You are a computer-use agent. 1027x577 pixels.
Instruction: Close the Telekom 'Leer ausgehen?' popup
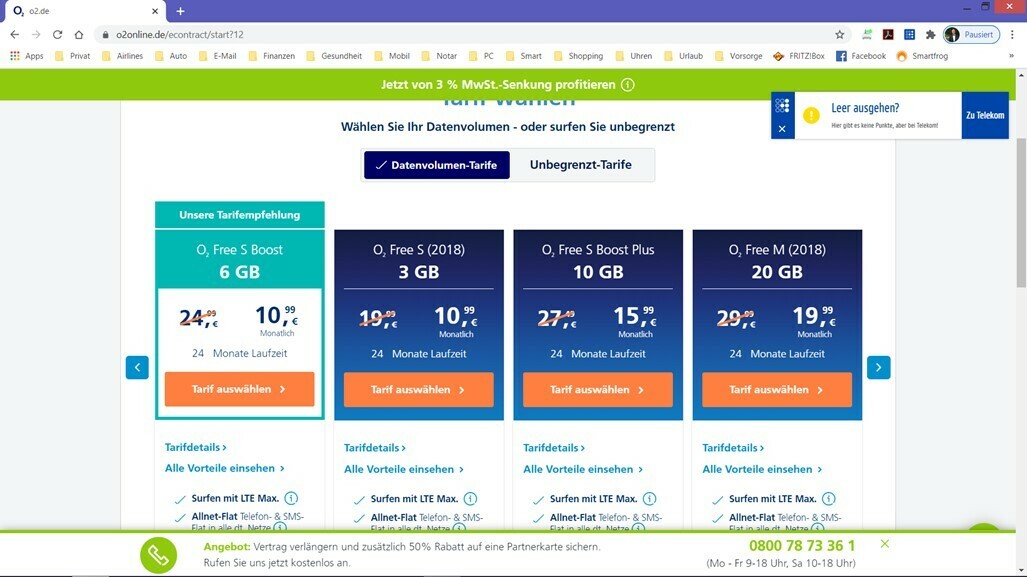[782, 129]
